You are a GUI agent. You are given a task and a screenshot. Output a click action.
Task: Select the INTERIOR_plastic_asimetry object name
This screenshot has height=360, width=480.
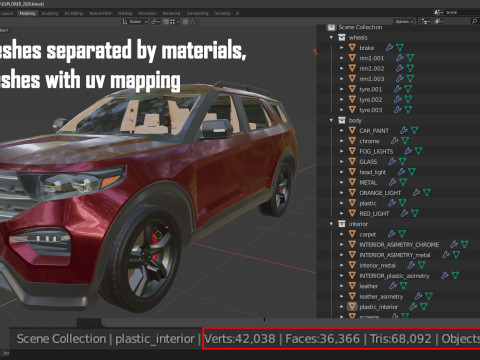click(394, 275)
